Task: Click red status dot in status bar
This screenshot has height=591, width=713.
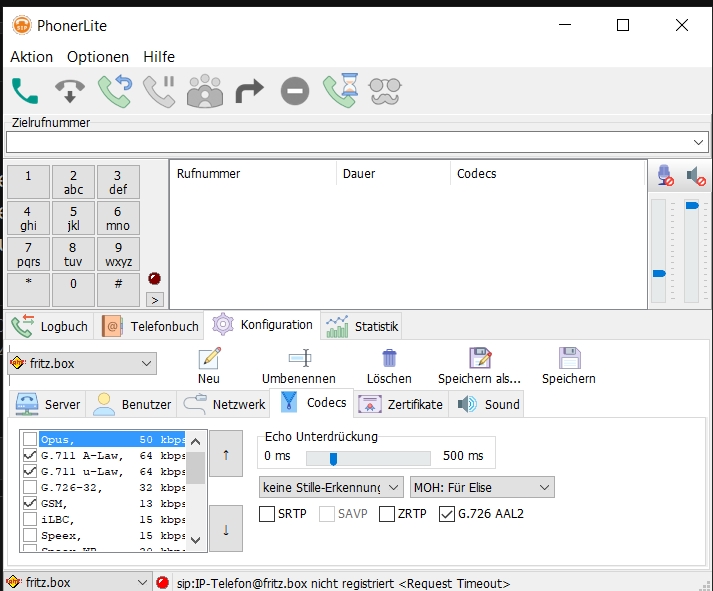Action: coord(162,582)
